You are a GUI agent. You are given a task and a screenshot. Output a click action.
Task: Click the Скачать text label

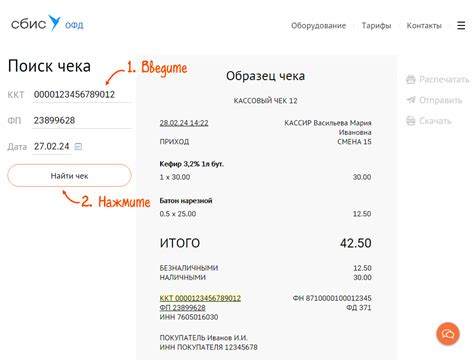click(435, 121)
